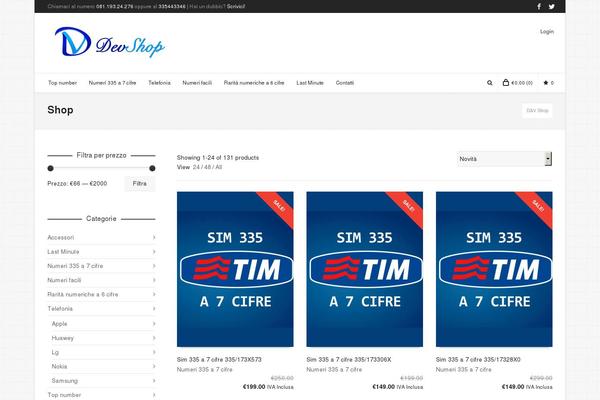
Task: Grab the maximum price slider handle
Action: [152, 168]
